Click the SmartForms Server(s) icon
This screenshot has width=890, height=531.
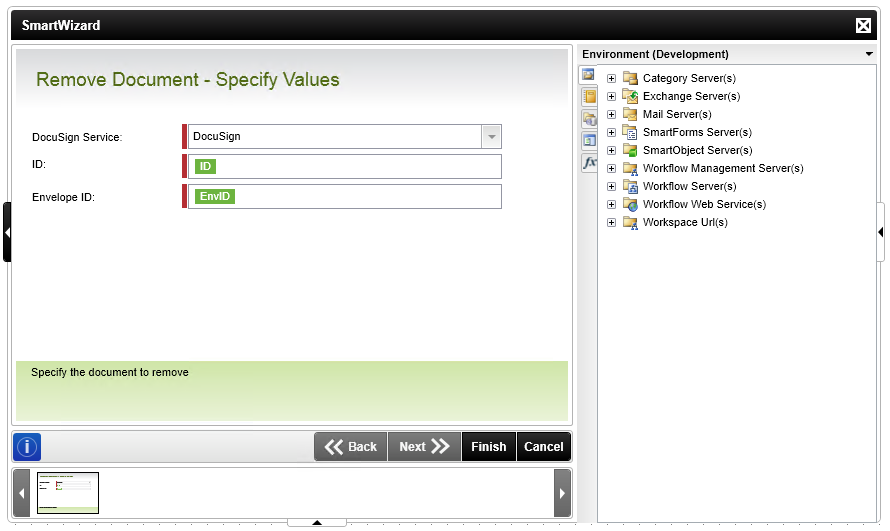pos(630,132)
